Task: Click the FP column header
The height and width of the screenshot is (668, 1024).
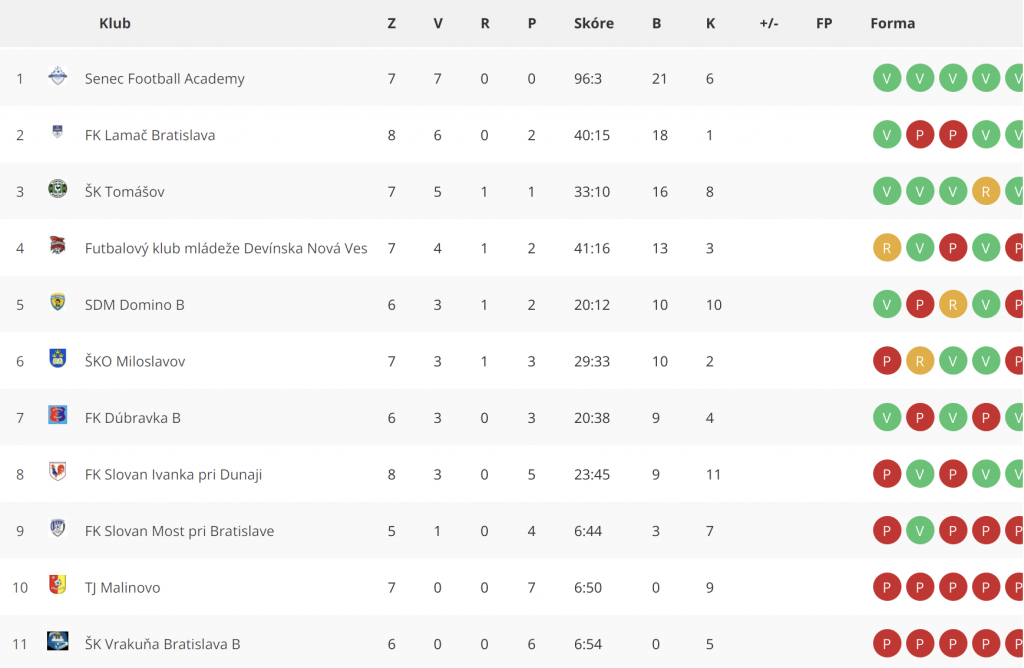Action: point(824,24)
